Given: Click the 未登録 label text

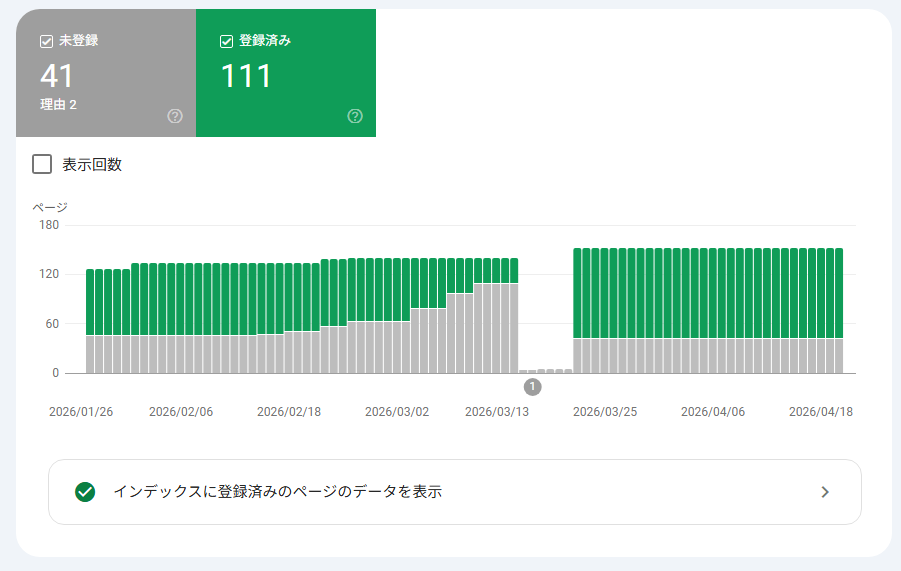Looking at the screenshot, I should (x=78, y=41).
